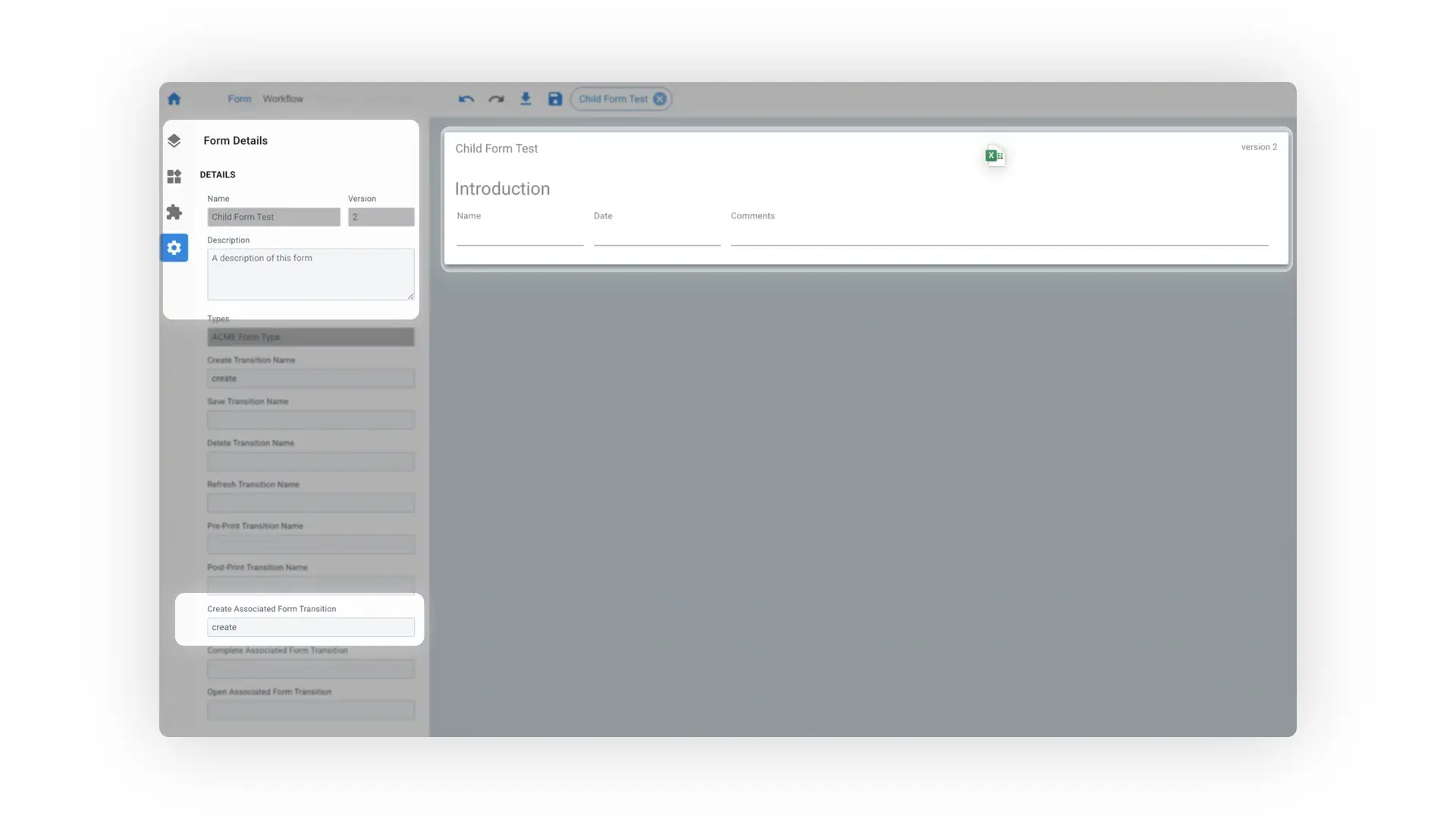Open the Create Associated Form Transition field
1456x819 pixels.
pyautogui.click(x=310, y=627)
